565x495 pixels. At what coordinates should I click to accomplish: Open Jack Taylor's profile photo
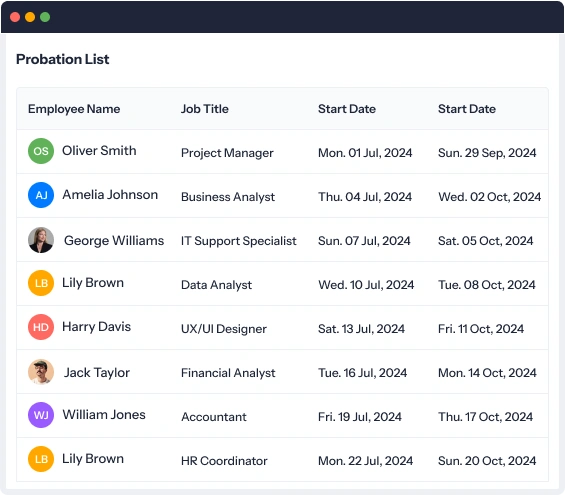41,372
